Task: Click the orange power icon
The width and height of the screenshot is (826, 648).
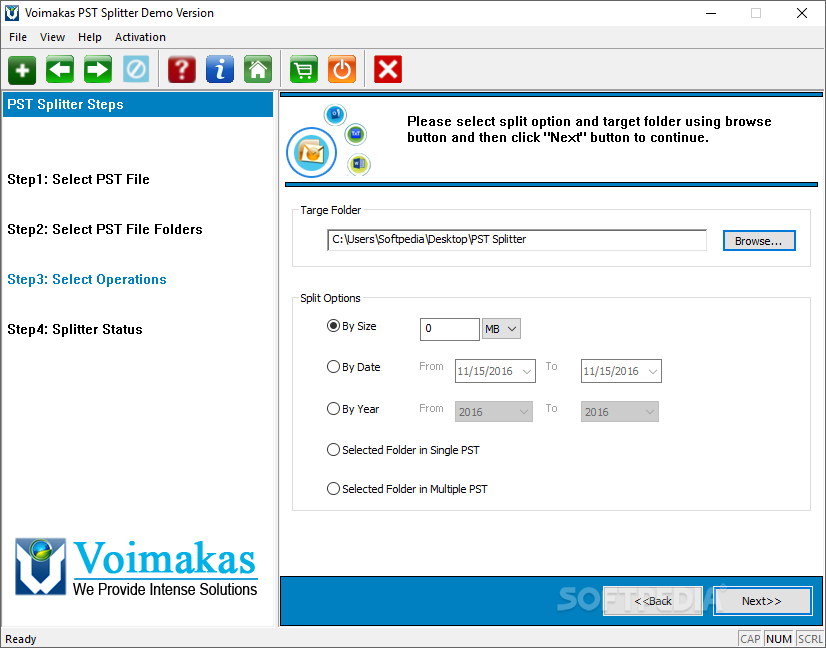Action: point(342,70)
